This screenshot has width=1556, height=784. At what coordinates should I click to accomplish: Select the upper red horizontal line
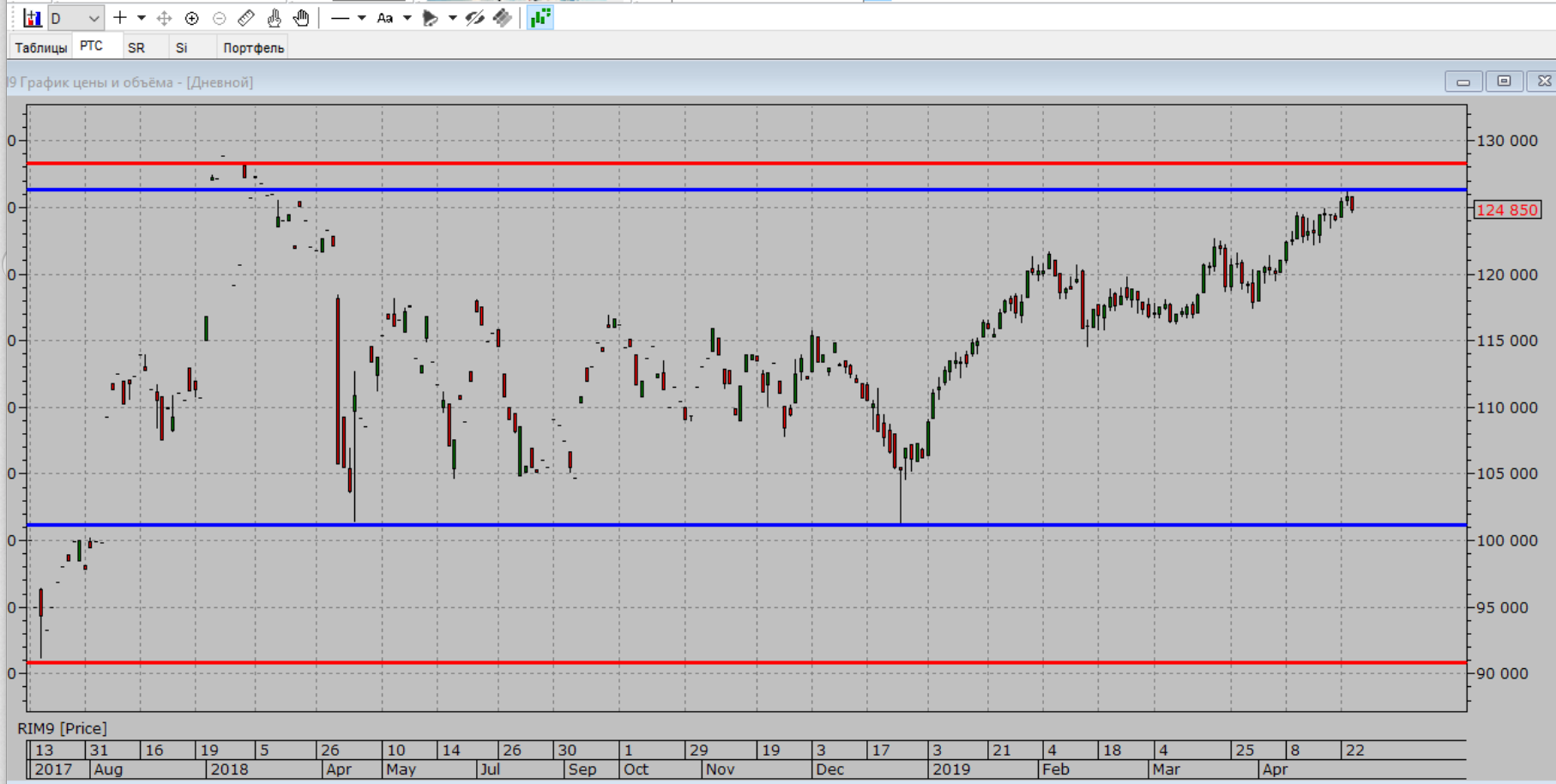tap(746, 163)
